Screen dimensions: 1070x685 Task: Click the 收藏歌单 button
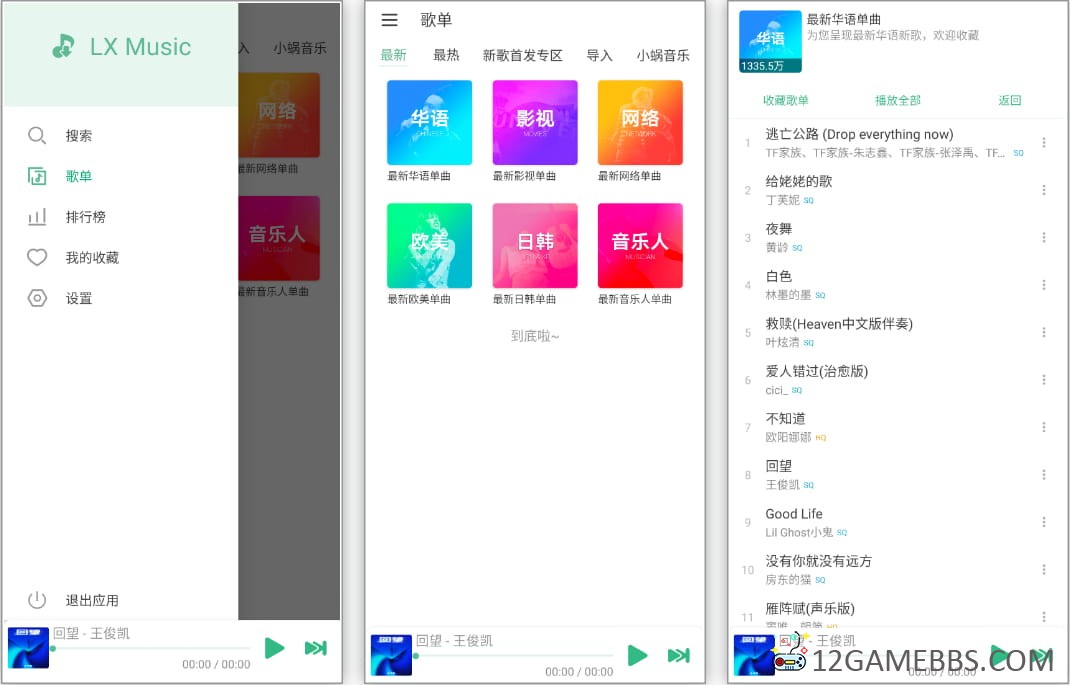pyautogui.click(x=786, y=101)
